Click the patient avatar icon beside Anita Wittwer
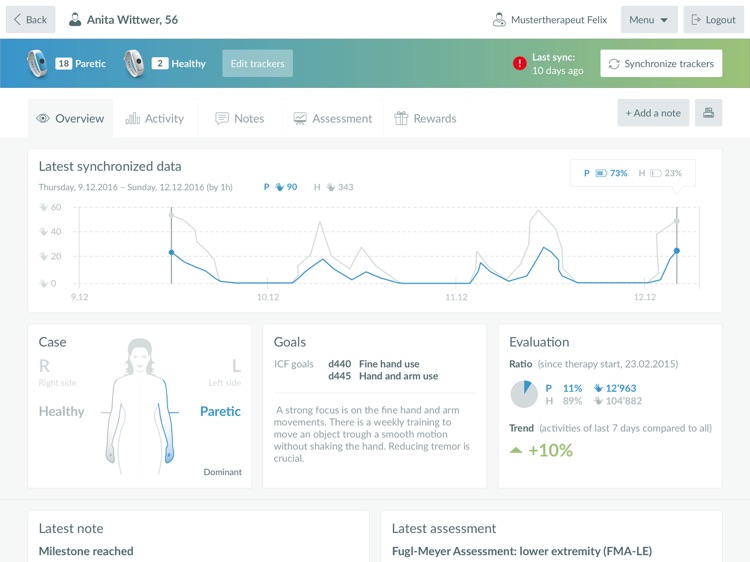The height and width of the screenshot is (562, 750). [75, 20]
